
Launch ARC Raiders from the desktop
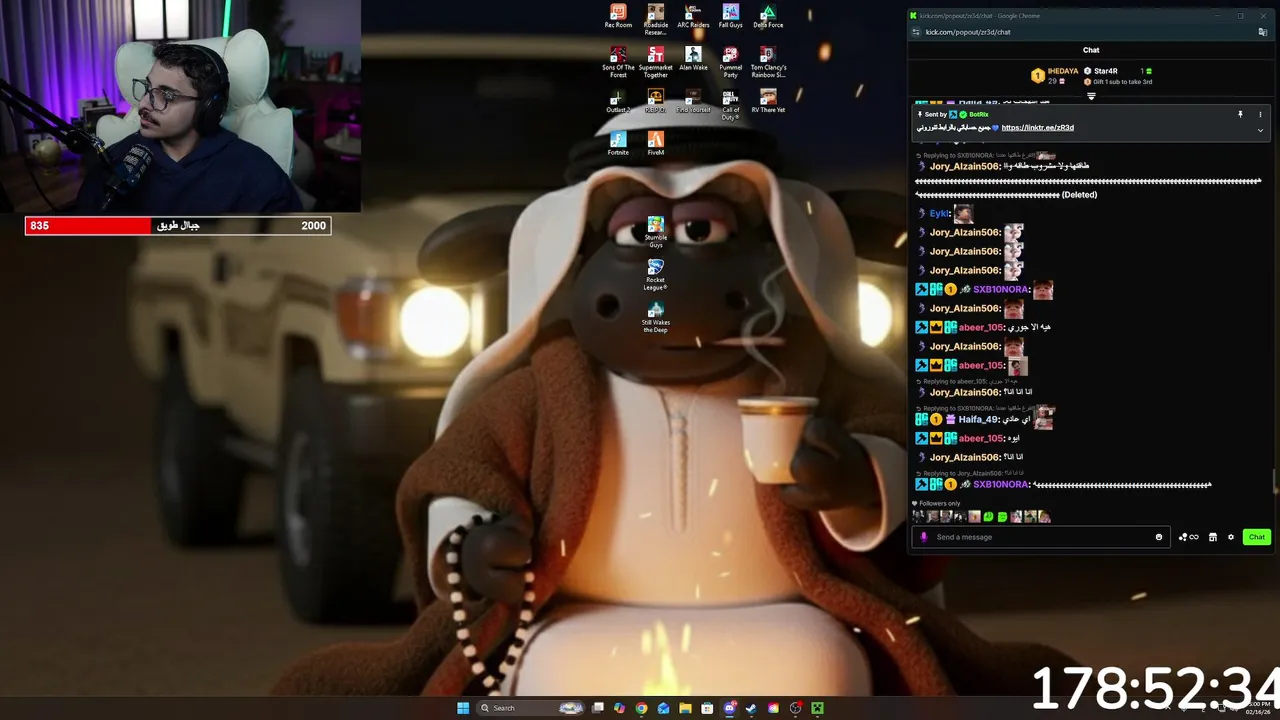coord(693,16)
